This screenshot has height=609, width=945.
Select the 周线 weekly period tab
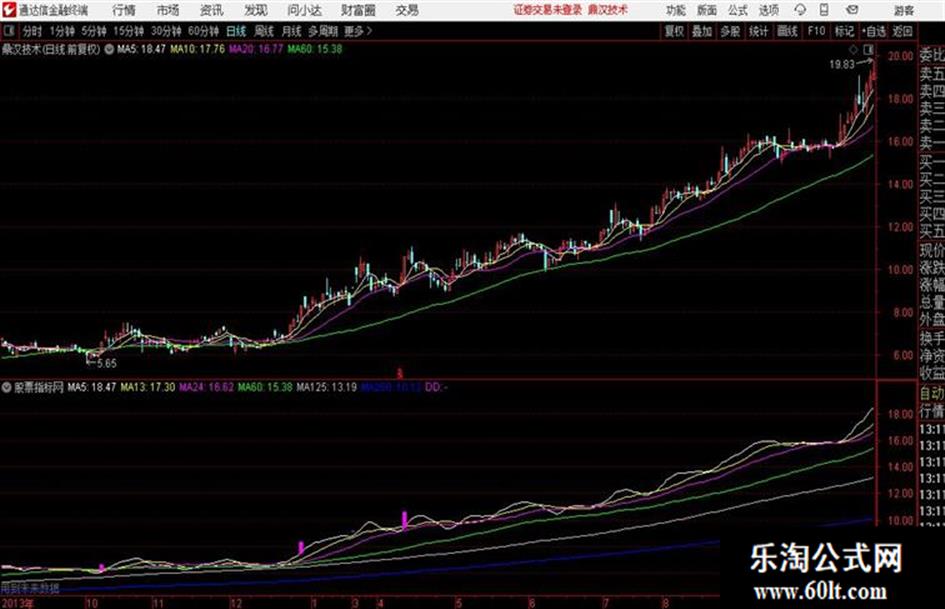(x=264, y=31)
